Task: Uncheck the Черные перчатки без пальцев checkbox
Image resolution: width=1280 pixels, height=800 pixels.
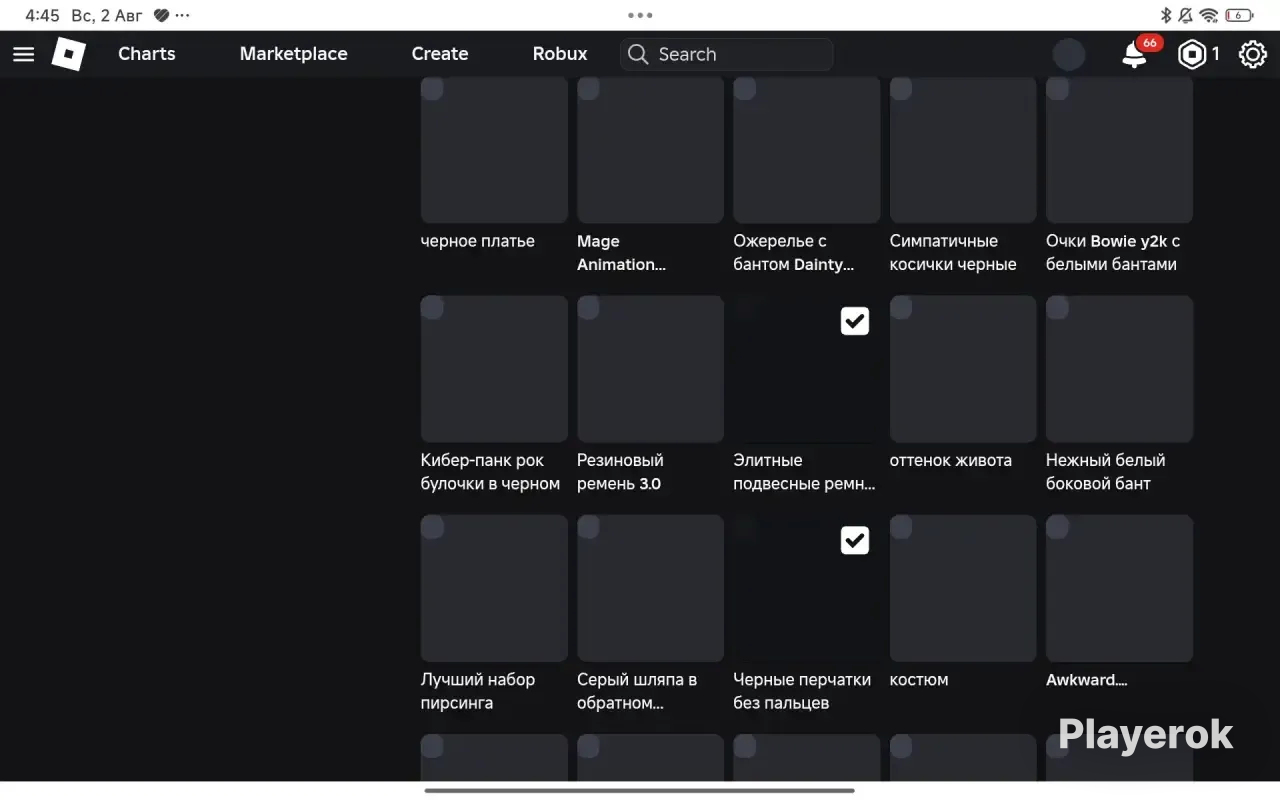Action: pos(855,540)
